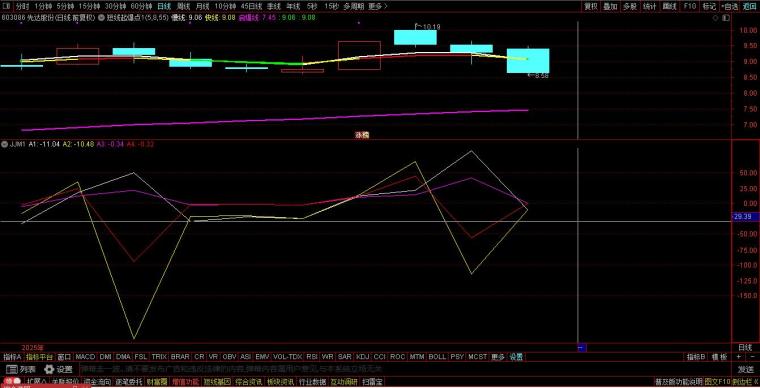Expand 更多 indicators next to MCST
Image resolution: width=760 pixels, height=388 pixels.
tap(497, 357)
